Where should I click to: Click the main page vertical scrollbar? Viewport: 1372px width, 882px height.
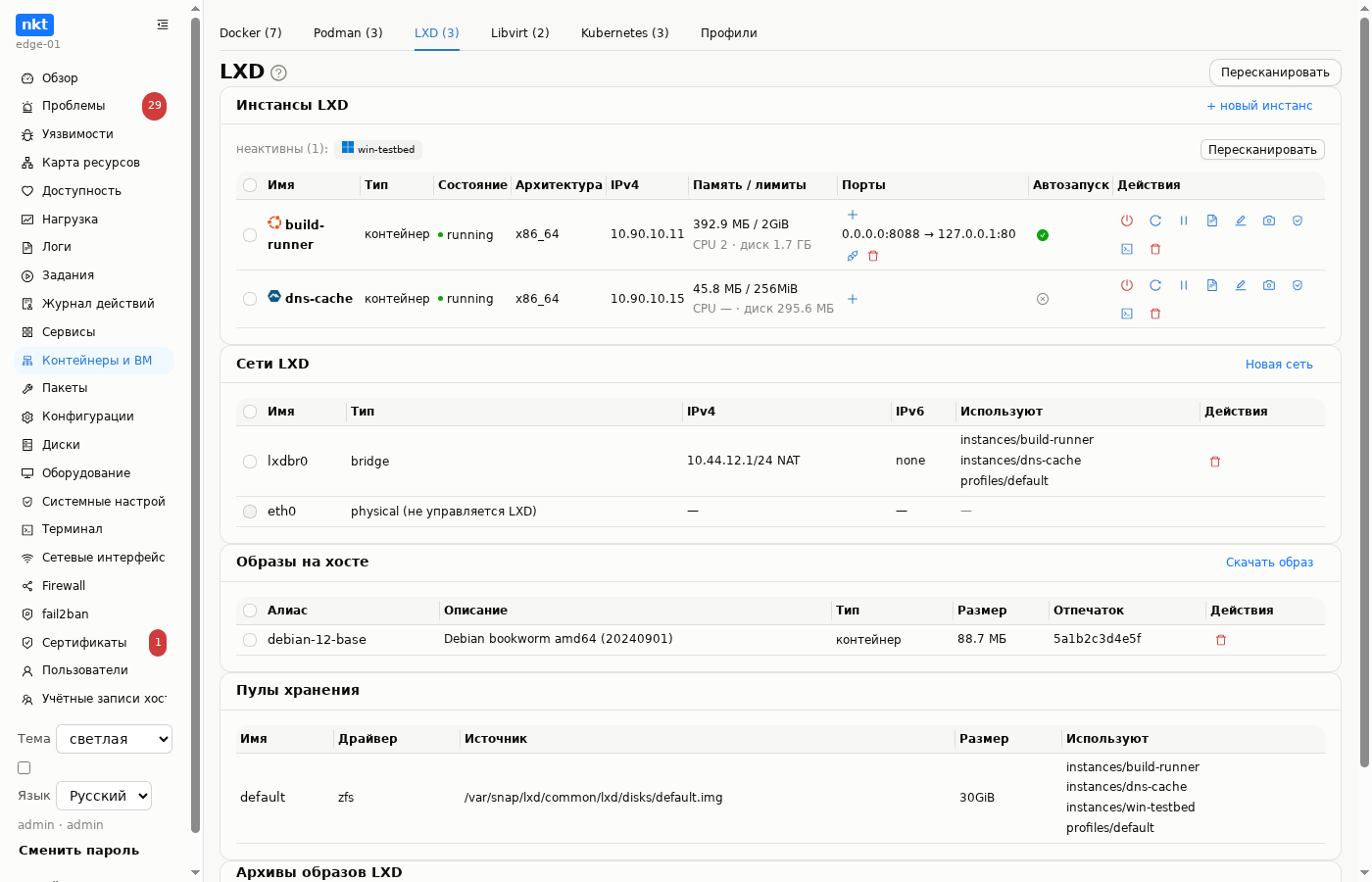(x=1364, y=392)
